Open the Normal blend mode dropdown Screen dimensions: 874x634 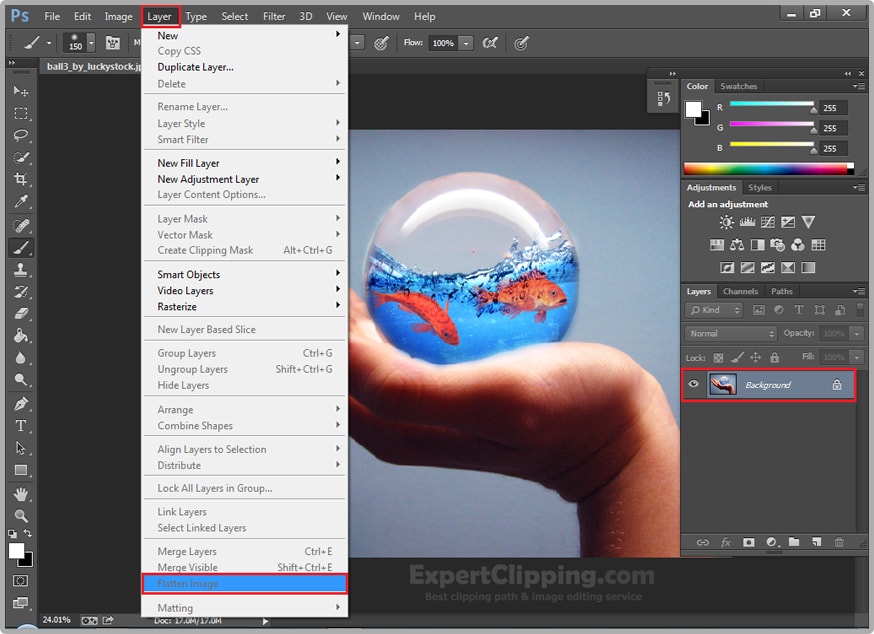[731, 333]
